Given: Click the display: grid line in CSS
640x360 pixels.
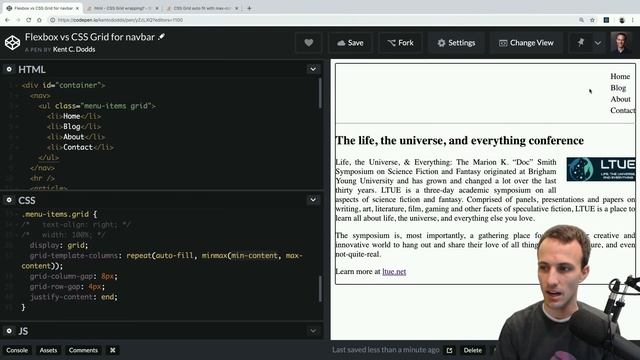Looking at the screenshot, I should point(58,245).
